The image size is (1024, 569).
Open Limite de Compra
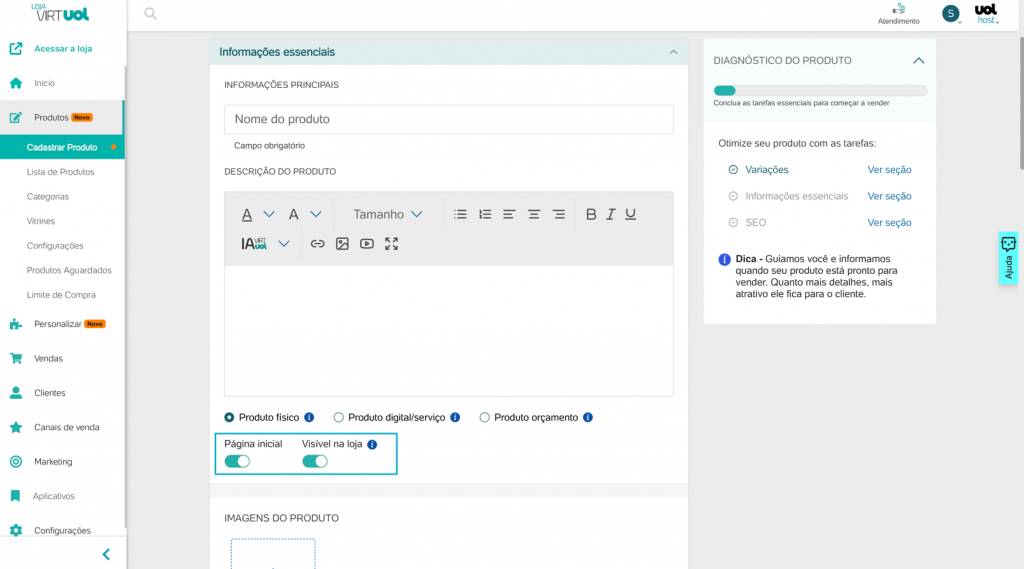pos(61,295)
